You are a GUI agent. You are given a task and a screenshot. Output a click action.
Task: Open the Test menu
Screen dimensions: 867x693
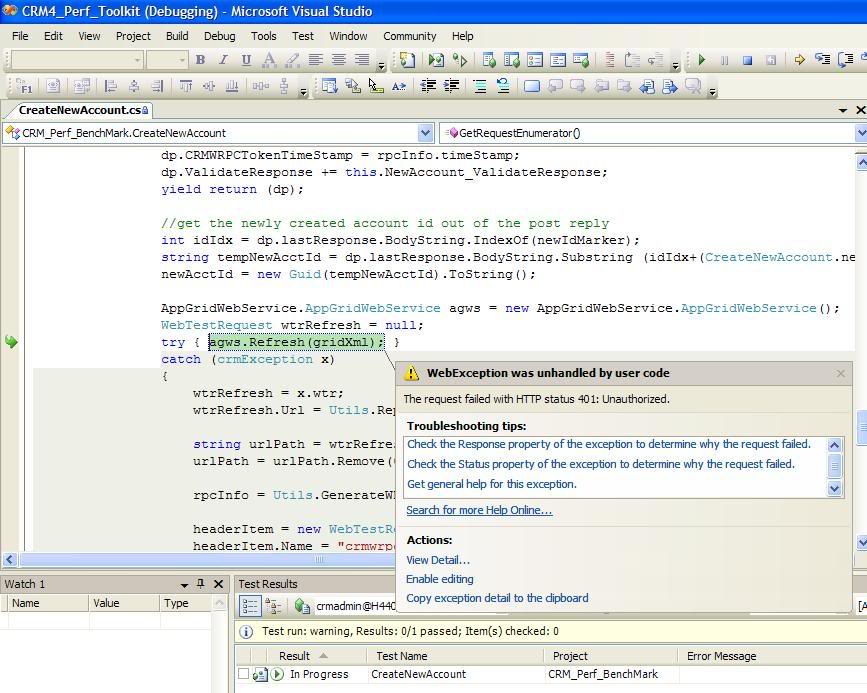click(303, 36)
